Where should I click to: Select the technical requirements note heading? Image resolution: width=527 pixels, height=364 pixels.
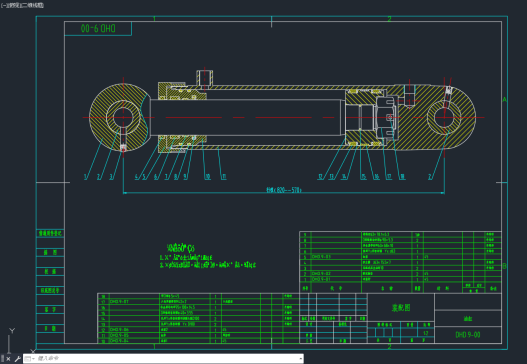tap(180, 248)
